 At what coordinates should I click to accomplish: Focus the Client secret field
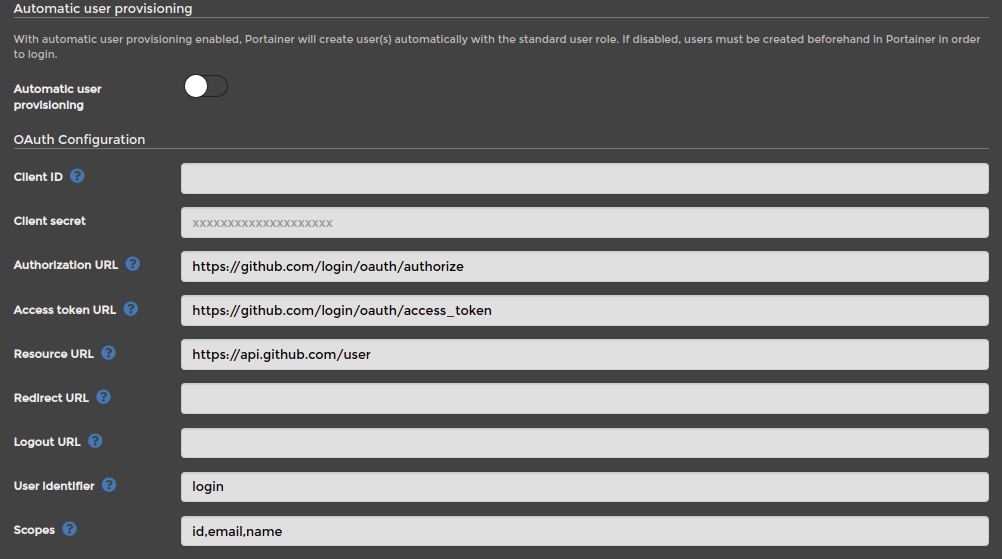585,222
